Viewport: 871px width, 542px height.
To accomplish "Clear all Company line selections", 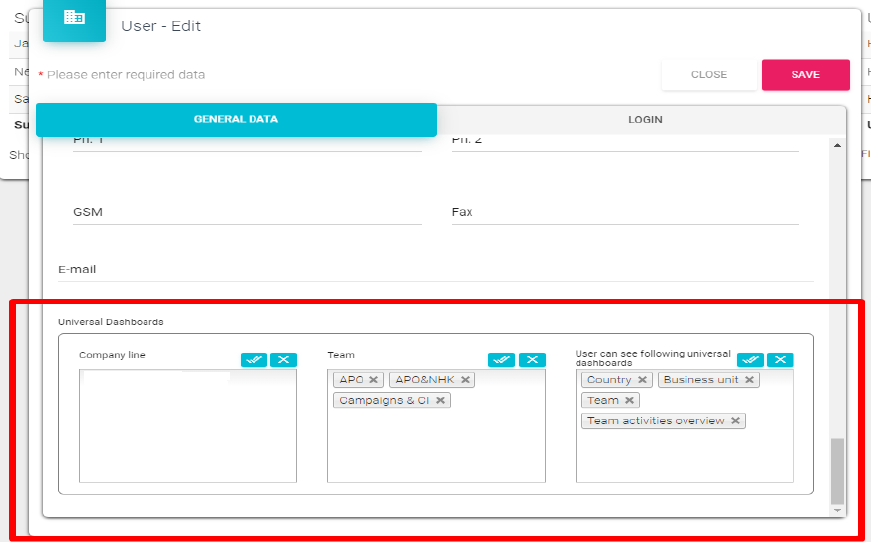I will tap(283, 360).
